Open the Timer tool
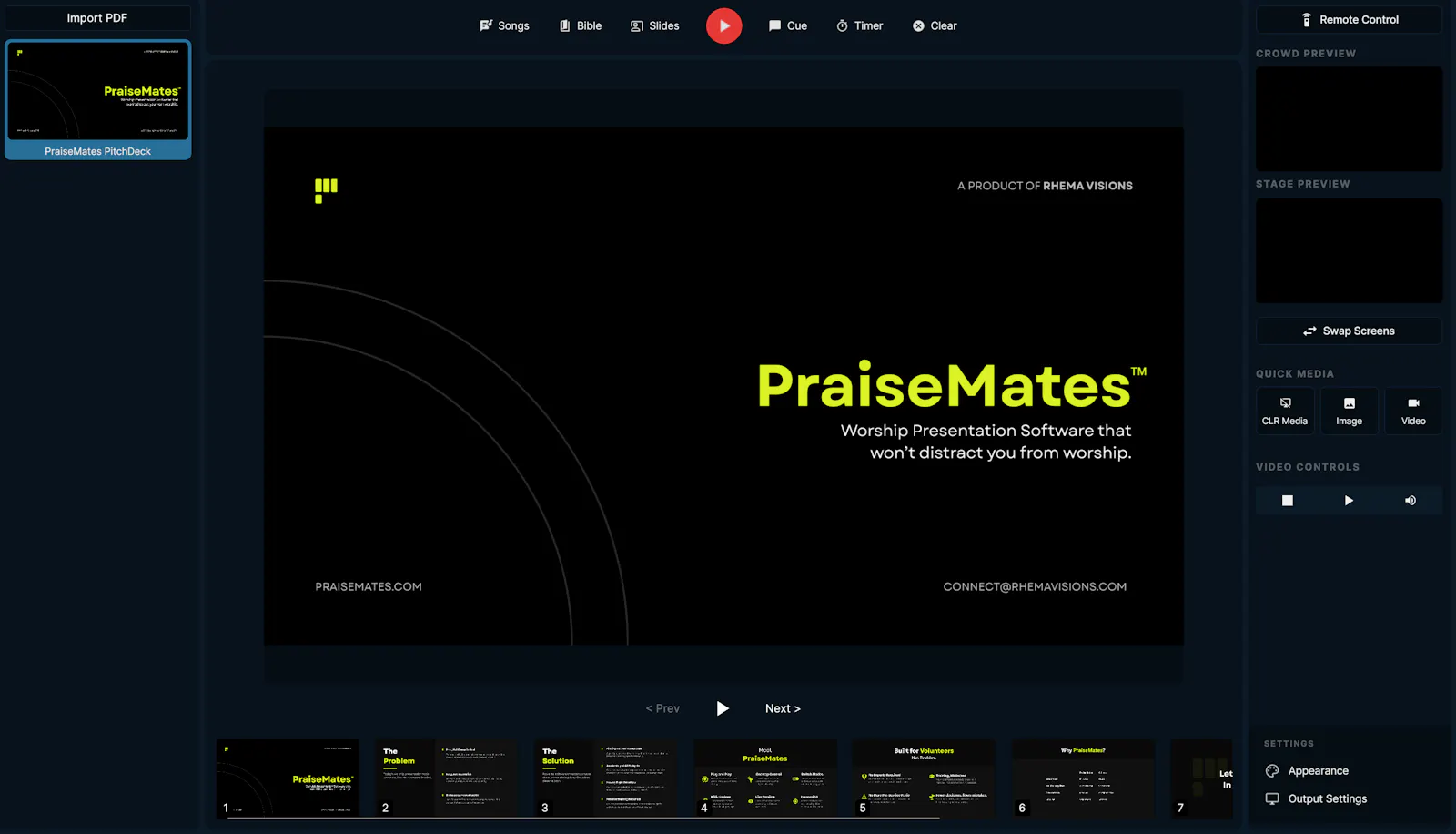Viewport: 1456px width, 834px height. point(859,25)
